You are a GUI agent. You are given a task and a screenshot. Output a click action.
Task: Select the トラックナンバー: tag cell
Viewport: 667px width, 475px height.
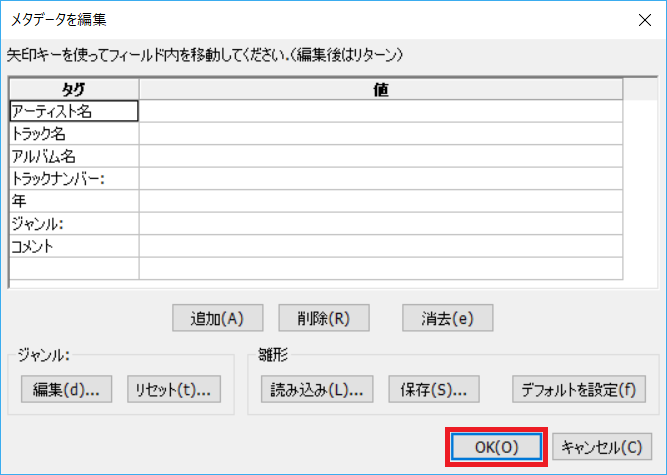[x=74, y=179]
